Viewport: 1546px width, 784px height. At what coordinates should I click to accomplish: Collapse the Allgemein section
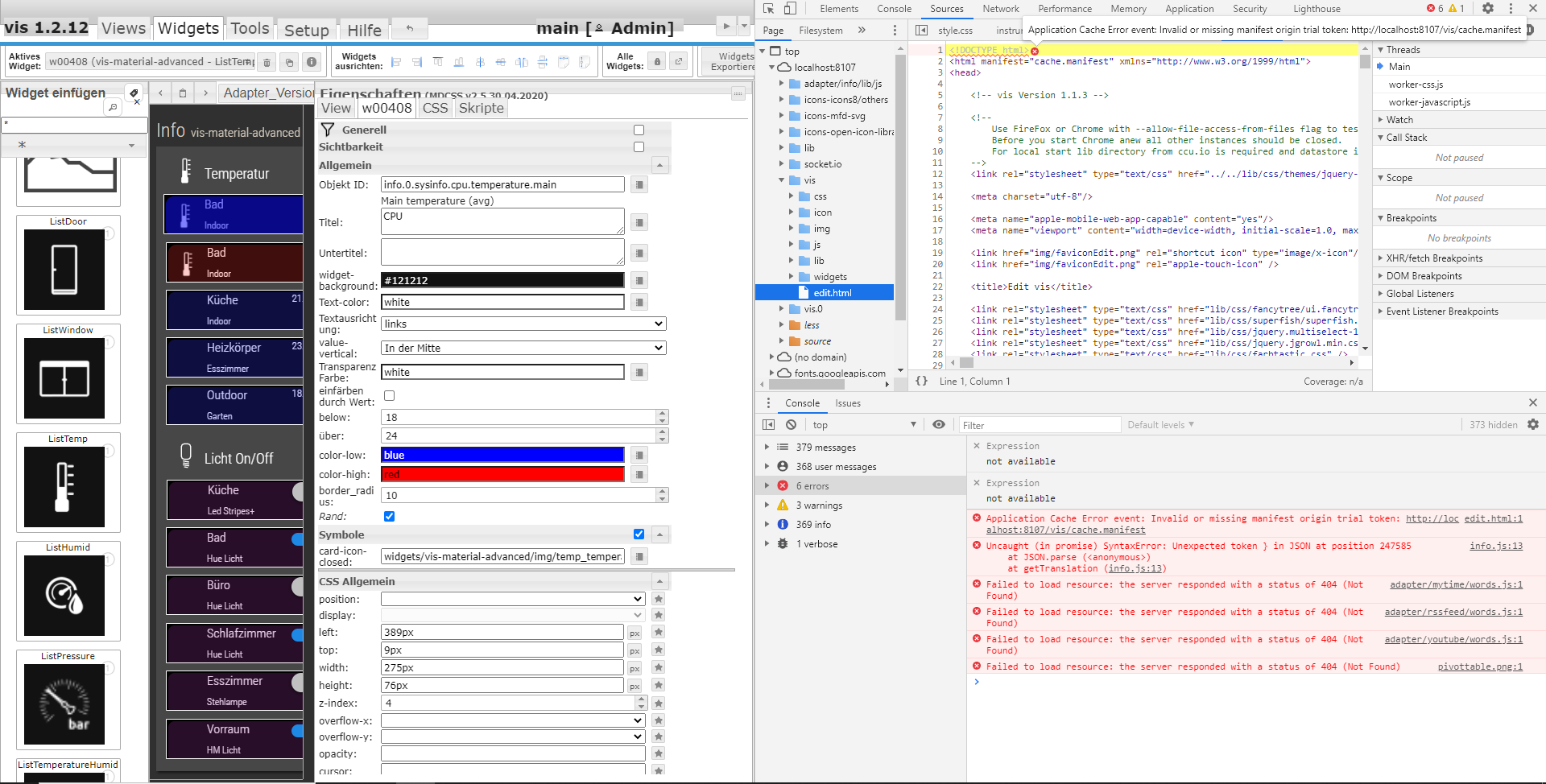tap(660, 166)
